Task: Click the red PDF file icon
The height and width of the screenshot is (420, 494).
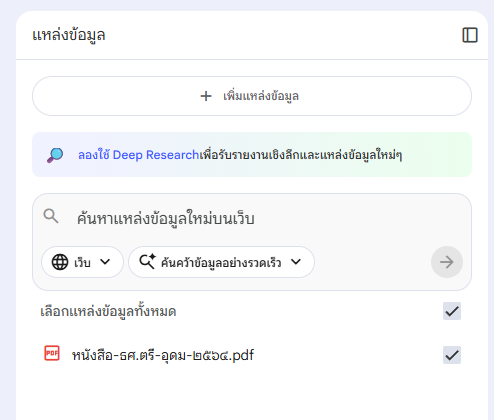Action: tap(52, 353)
